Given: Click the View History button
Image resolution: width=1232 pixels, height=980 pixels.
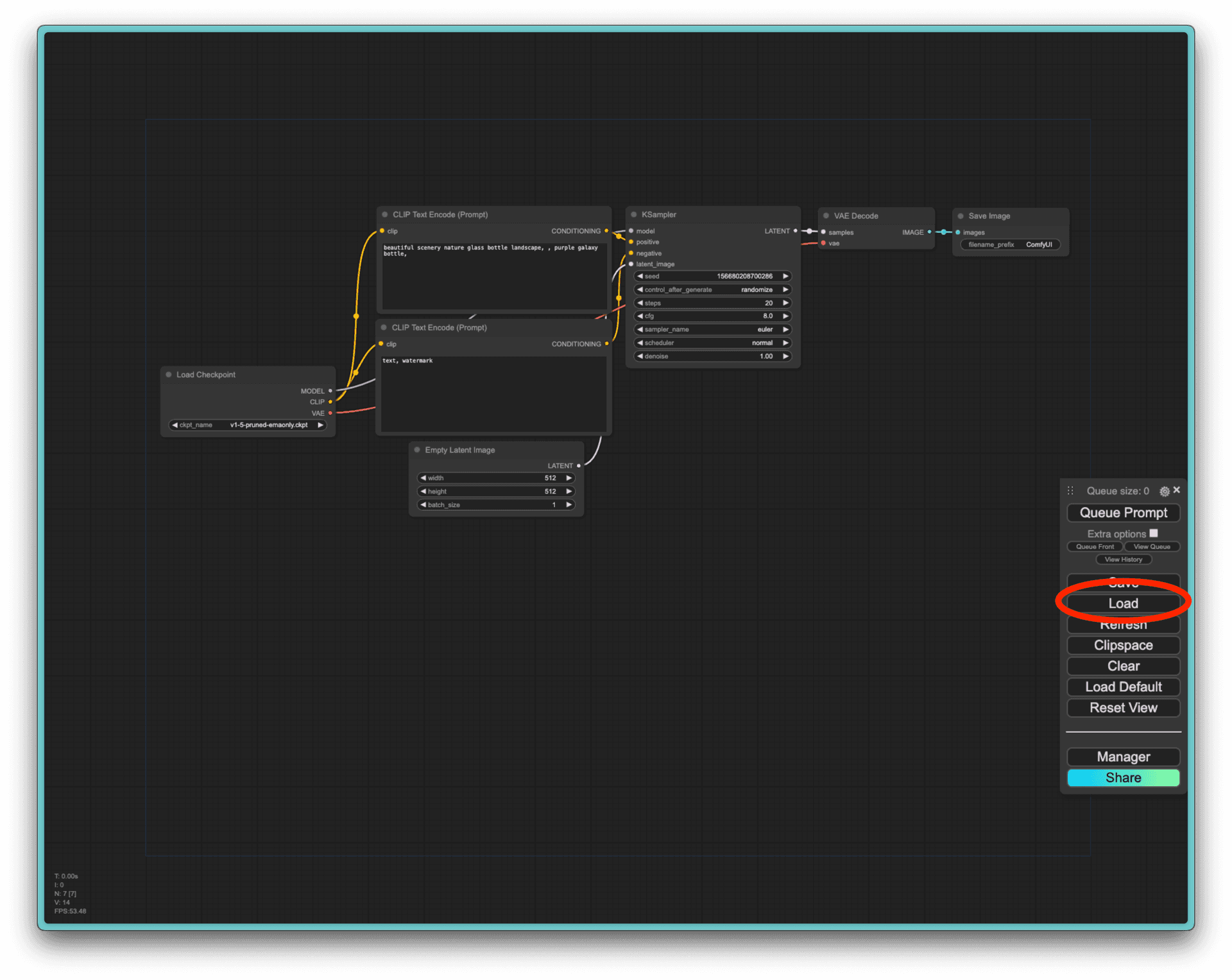Looking at the screenshot, I should pyautogui.click(x=1123, y=560).
